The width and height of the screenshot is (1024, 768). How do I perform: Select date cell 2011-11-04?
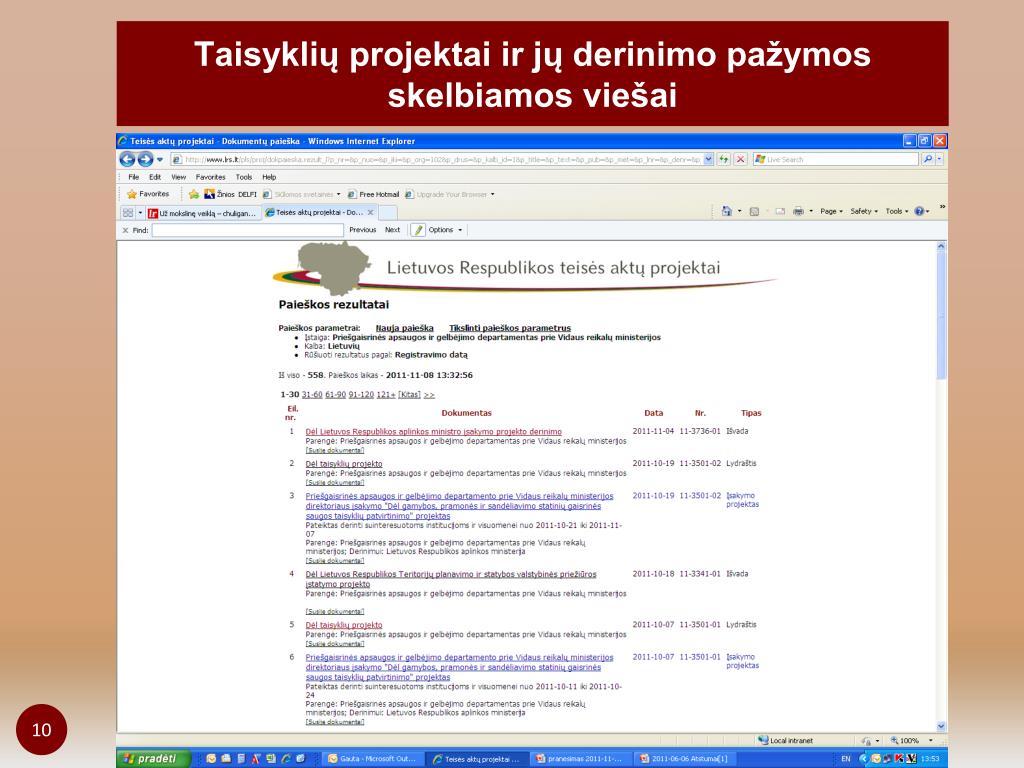pos(653,432)
